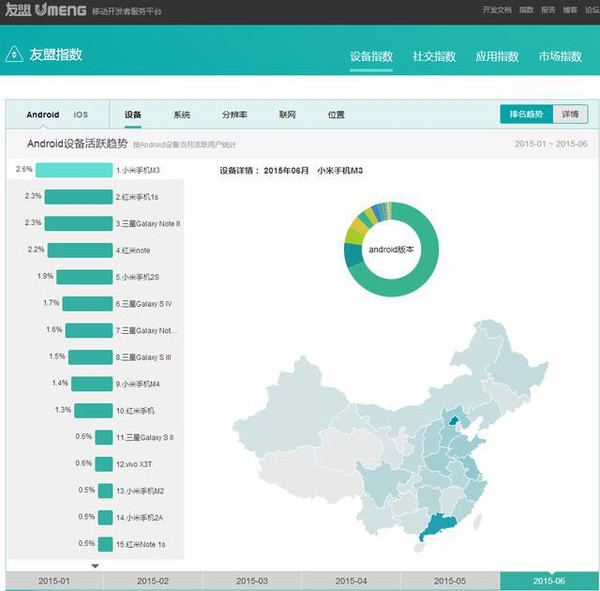
Task: Click the 小米手机M3 bar in the ranking
Action: [78, 170]
